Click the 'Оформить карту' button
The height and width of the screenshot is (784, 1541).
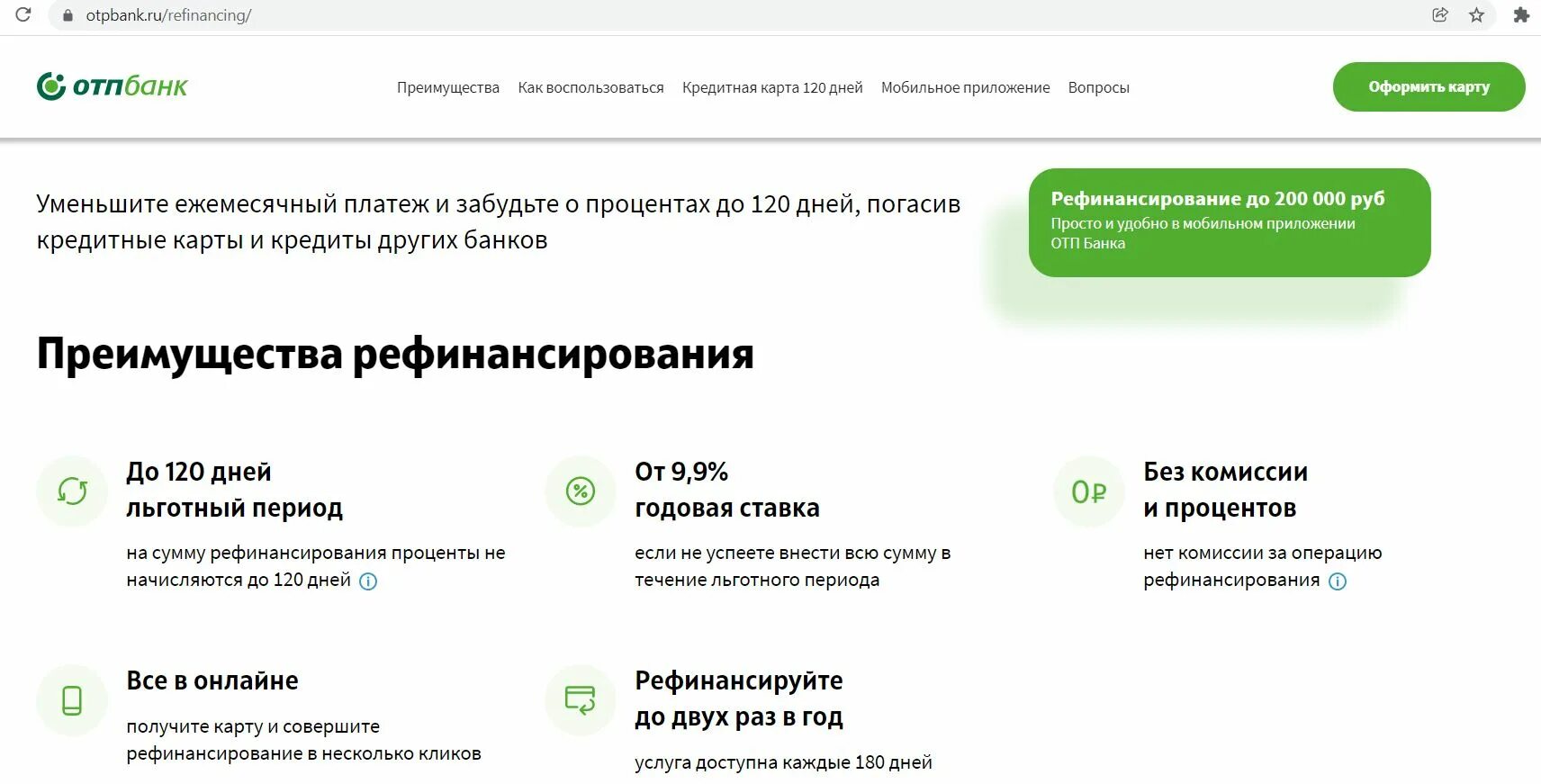(1429, 86)
